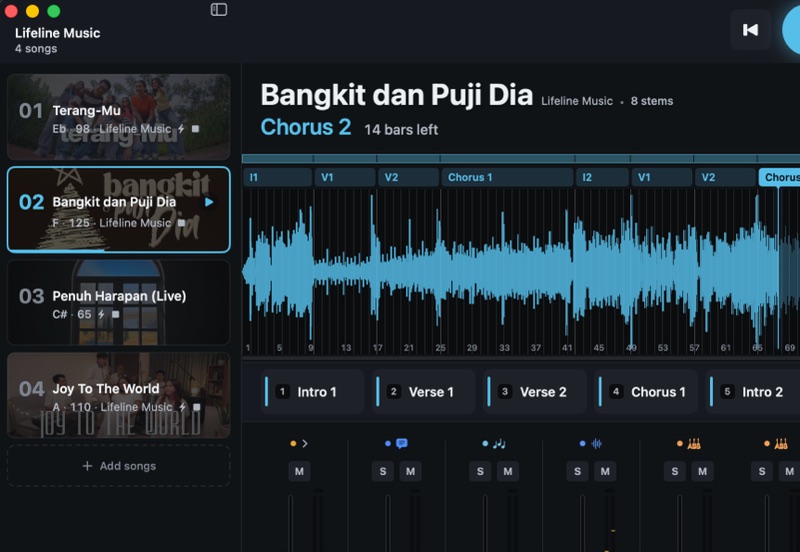Mute the first channel with the chevron

tap(299, 471)
